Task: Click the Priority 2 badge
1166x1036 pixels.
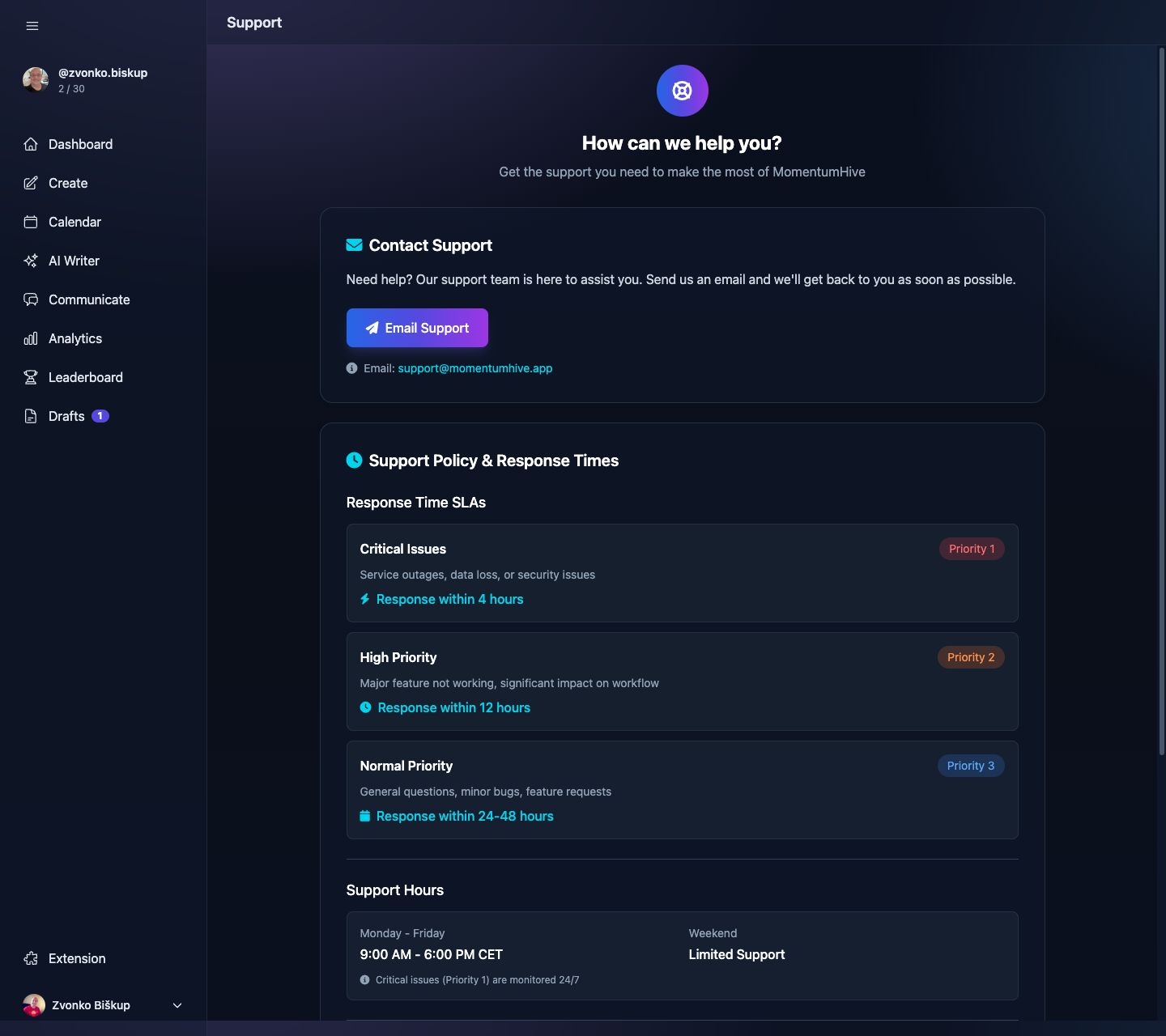Action: pos(971,657)
